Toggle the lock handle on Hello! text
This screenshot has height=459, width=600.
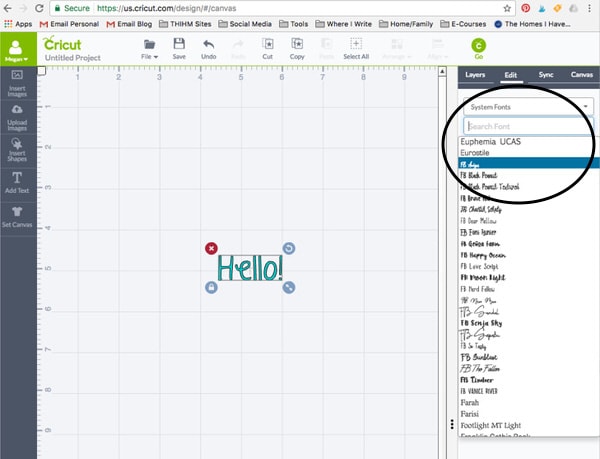(211, 288)
